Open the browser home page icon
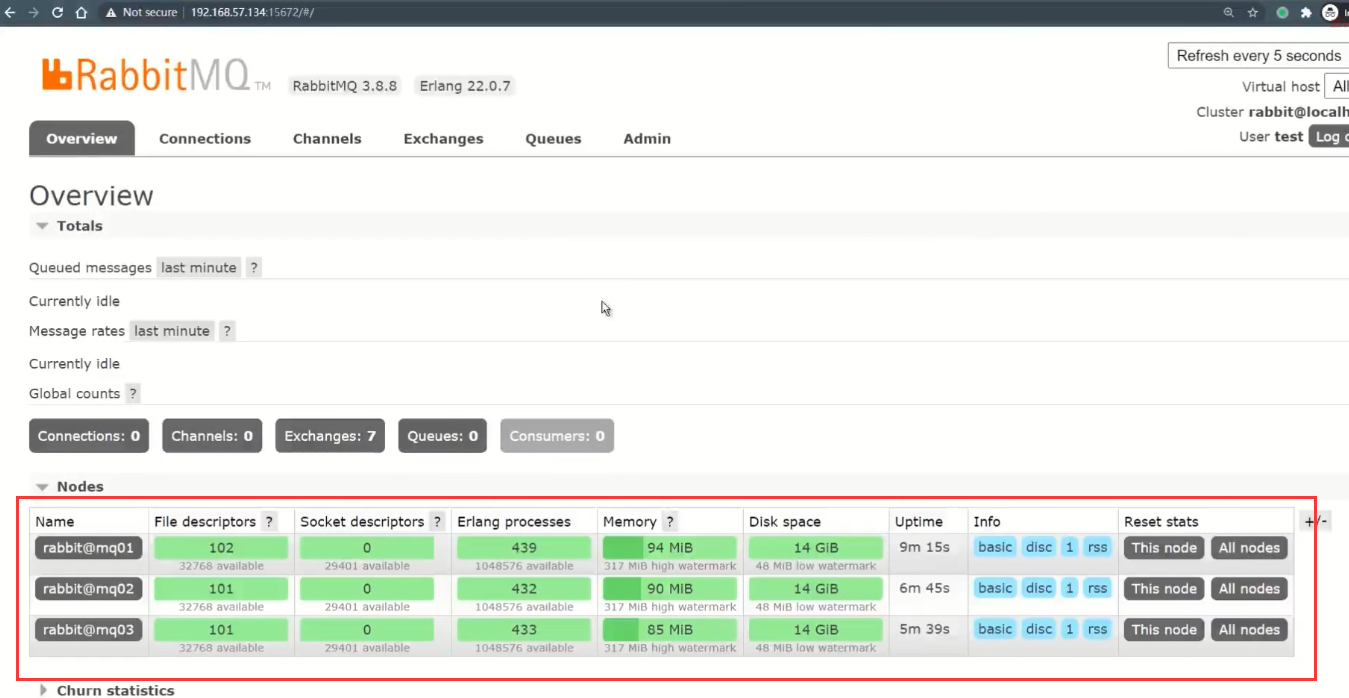This screenshot has width=1349, height=698. coord(82,13)
